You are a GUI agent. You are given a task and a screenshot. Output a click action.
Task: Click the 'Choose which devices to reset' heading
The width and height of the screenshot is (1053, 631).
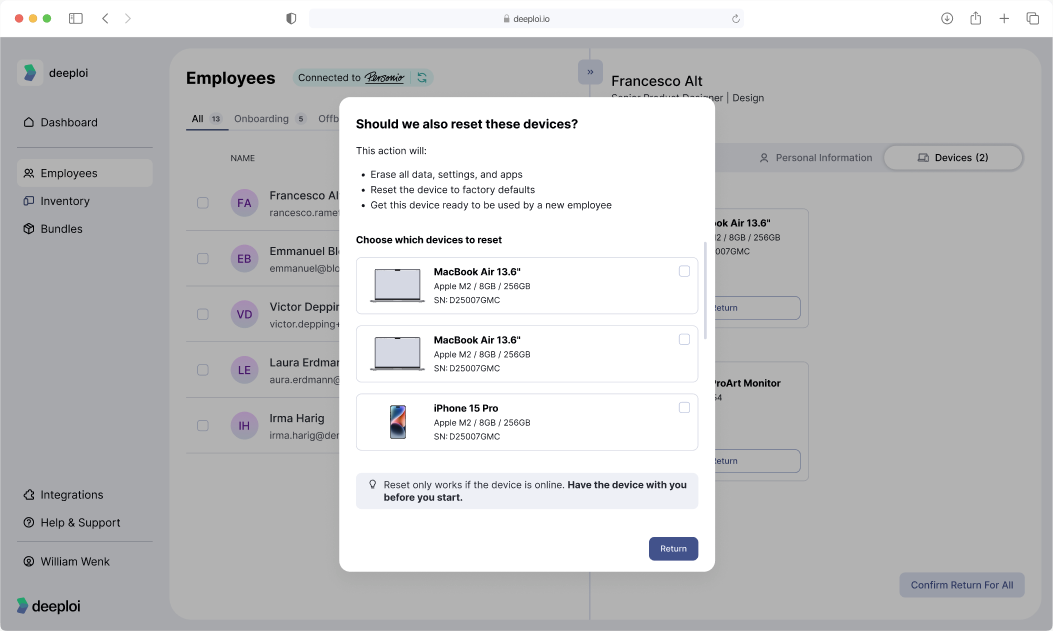428,240
